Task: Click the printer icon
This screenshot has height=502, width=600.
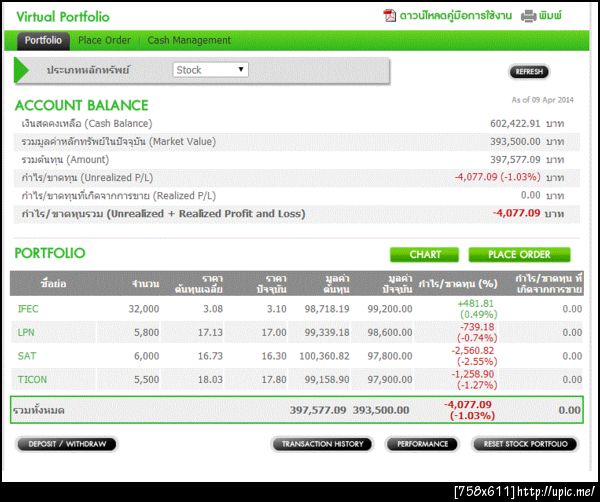Action: click(528, 16)
